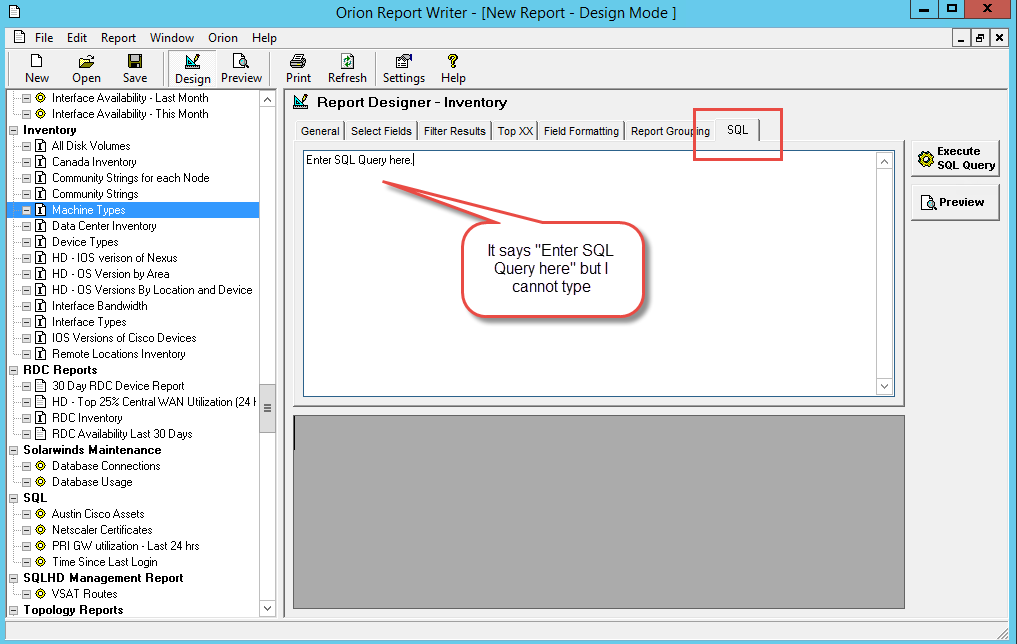Click the Help question mark icon

point(453,62)
